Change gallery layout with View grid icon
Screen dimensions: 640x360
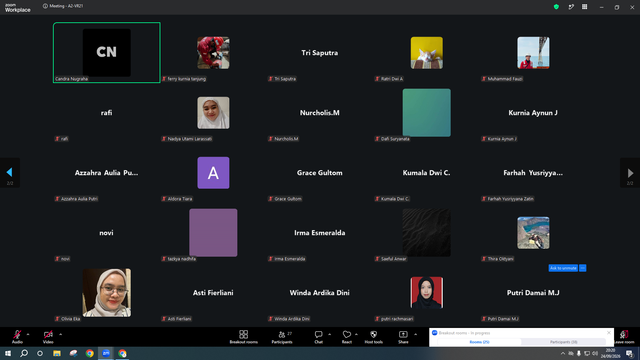coord(584,7)
